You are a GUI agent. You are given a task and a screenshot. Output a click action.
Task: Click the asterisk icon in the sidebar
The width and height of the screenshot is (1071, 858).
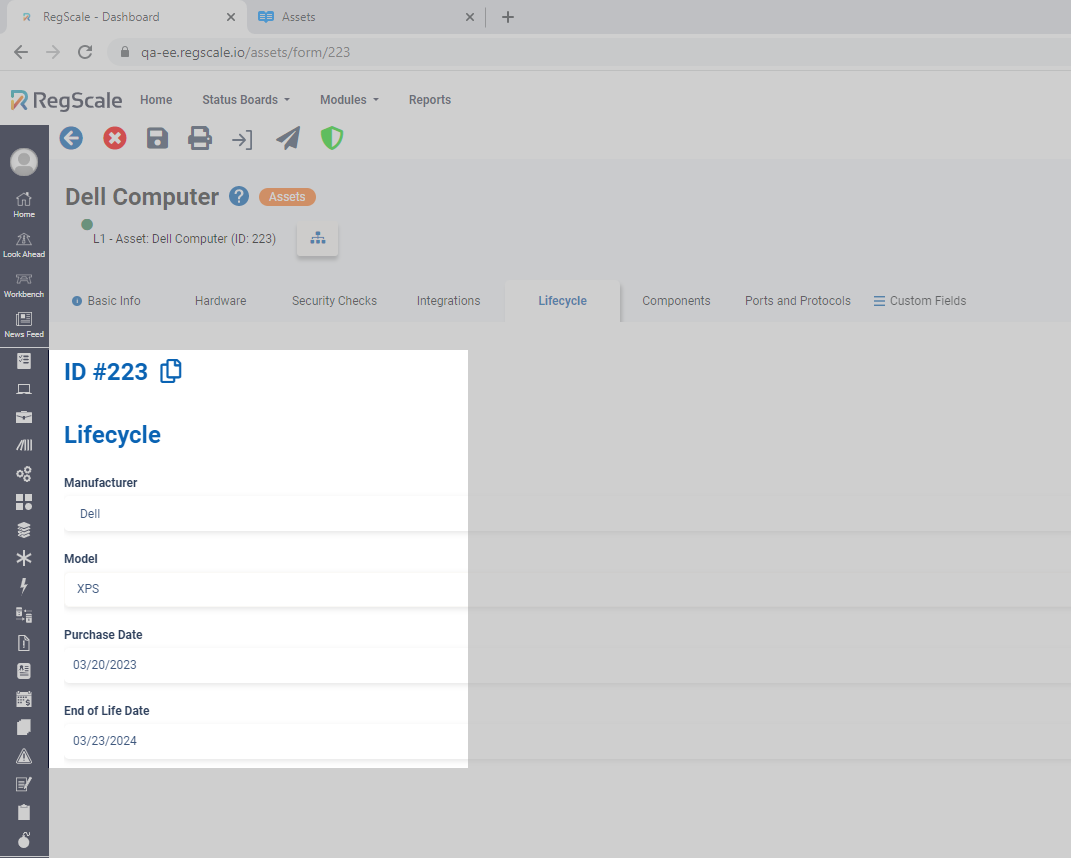tap(24, 558)
